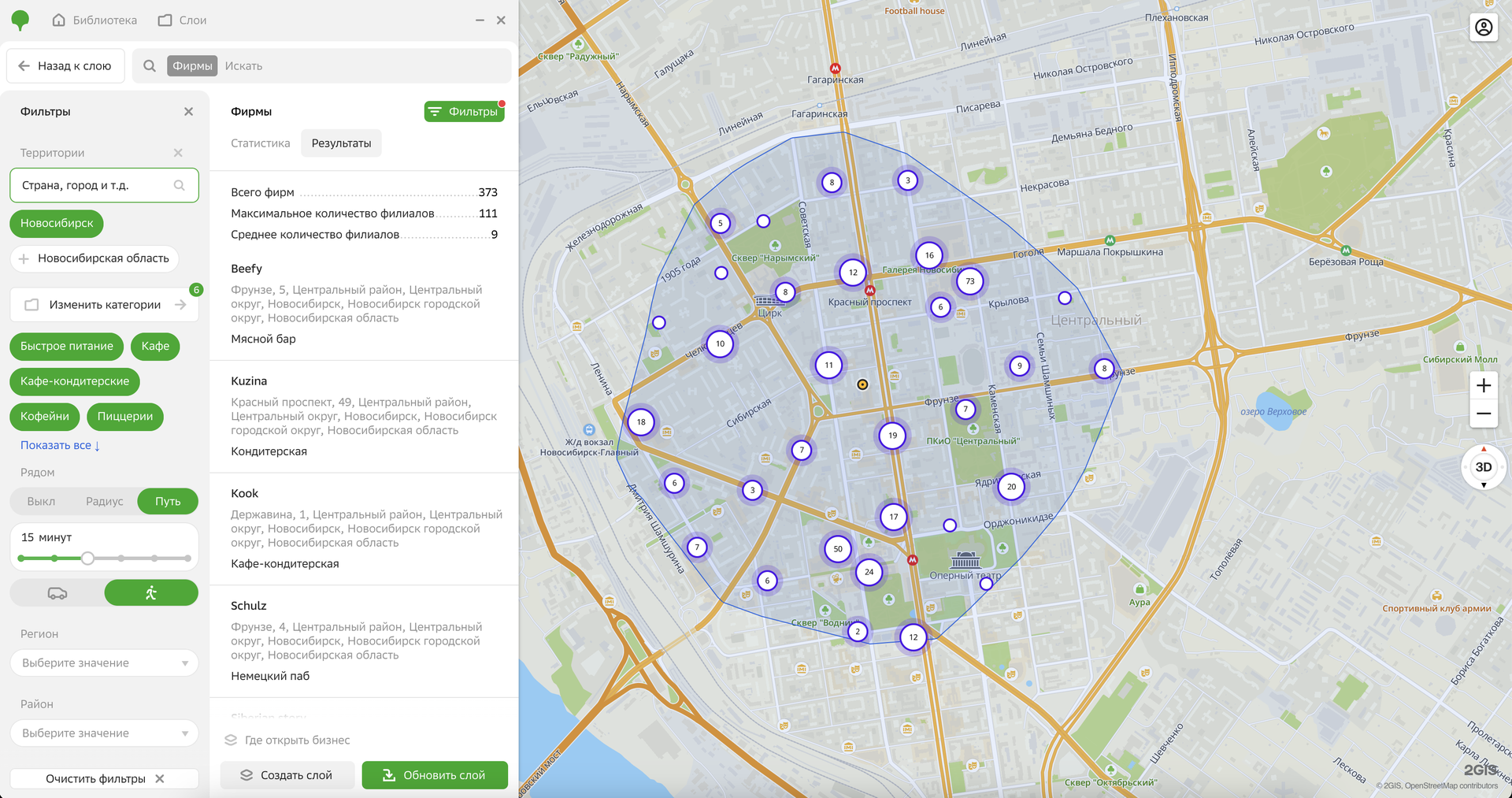The width and height of the screenshot is (1512, 798).
Task: Toggle the Пиццерии category chip
Action: point(125,417)
